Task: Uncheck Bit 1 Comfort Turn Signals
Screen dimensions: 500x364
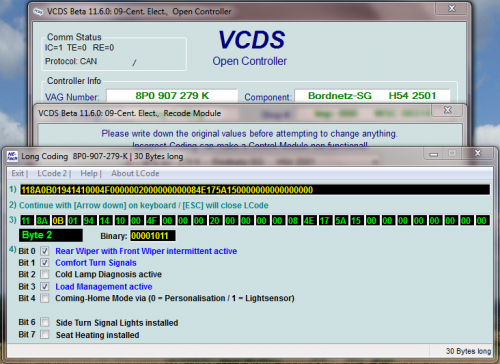Action: pyautogui.click(x=45, y=263)
